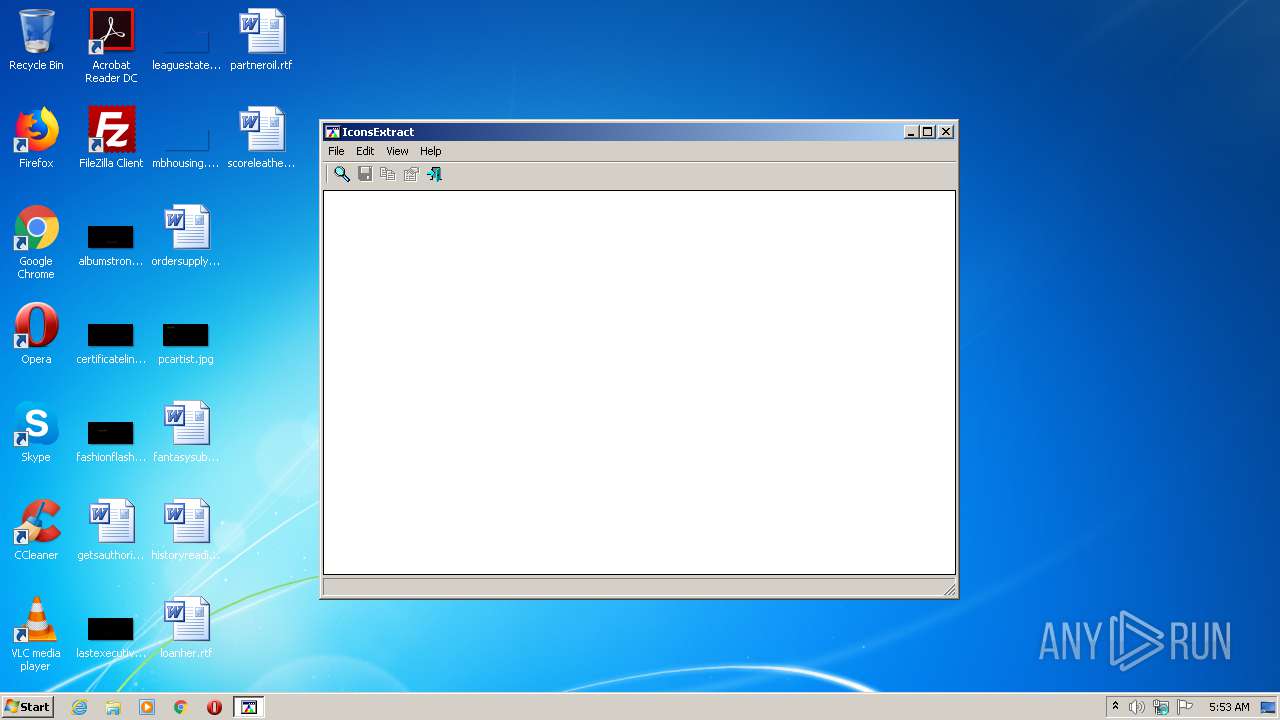This screenshot has height=720, width=1280.
Task: Open the Windows Start menu
Action: 27,707
